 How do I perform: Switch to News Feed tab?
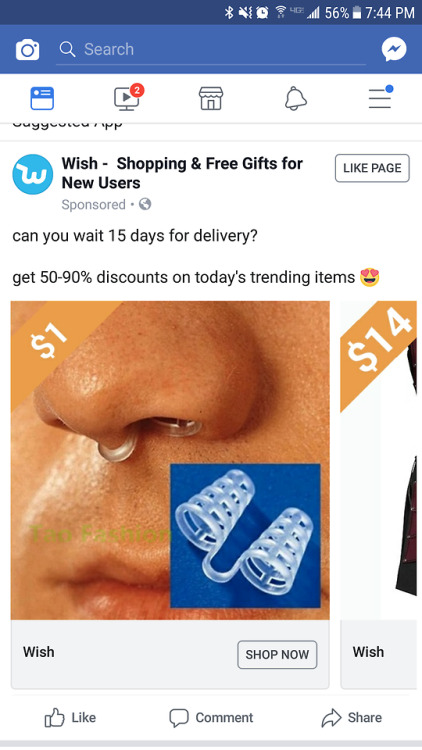(42, 99)
